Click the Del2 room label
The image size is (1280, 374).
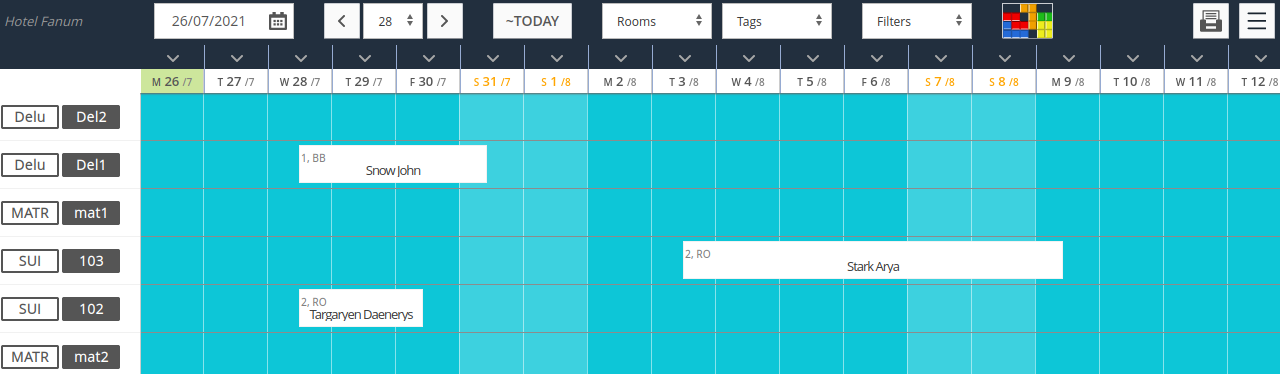(91, 117)
